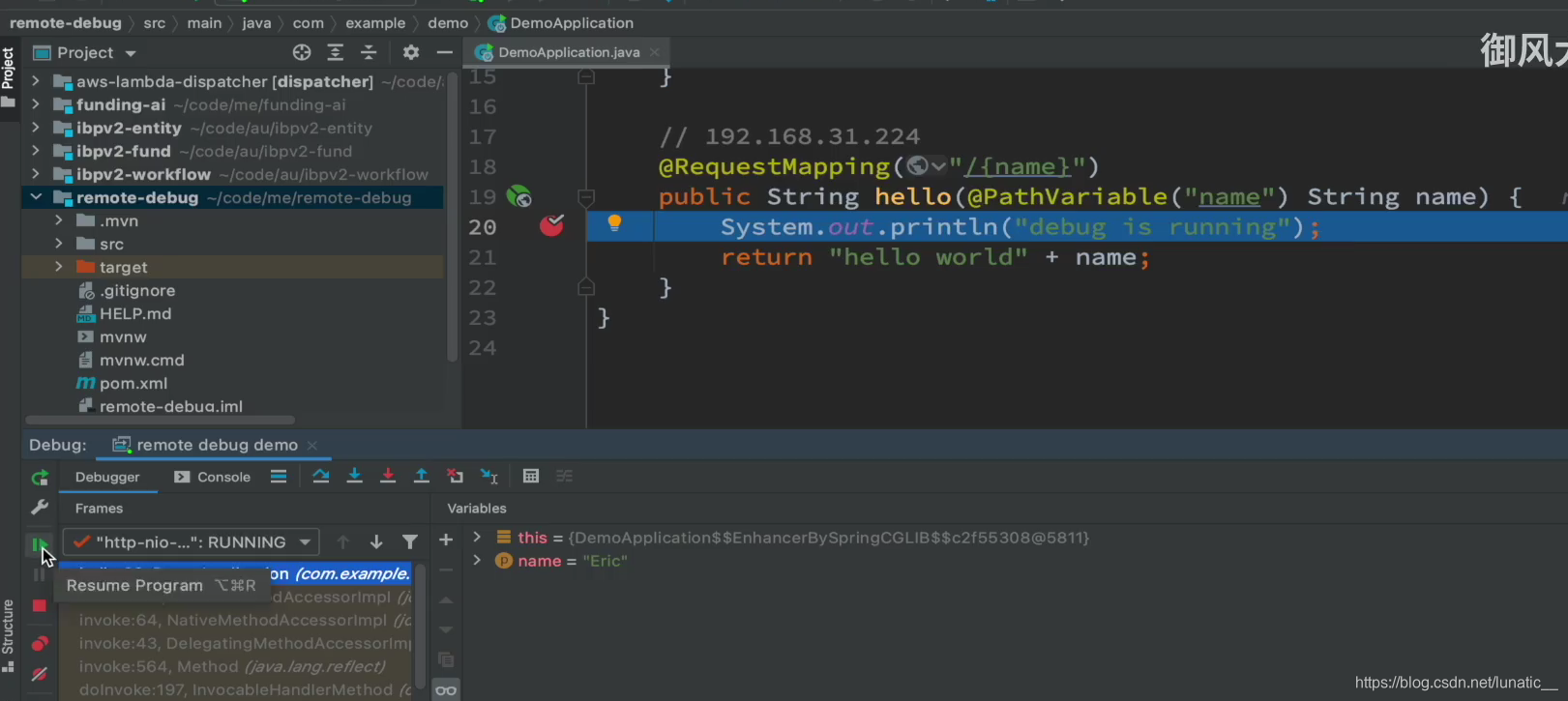Screen dimensions: 1568x701
Task: Open the Structure tool window side tab
Action: [9, 635]
